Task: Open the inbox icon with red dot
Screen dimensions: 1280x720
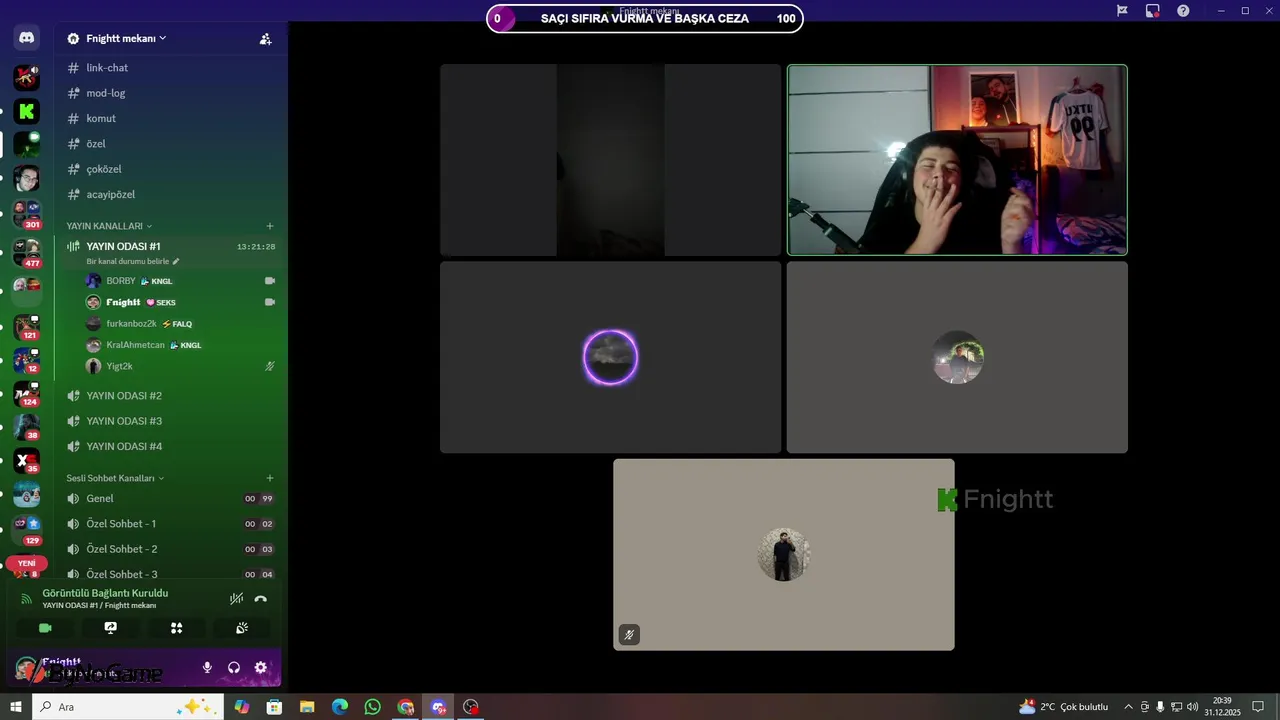Action: [x=1153, y=10]
